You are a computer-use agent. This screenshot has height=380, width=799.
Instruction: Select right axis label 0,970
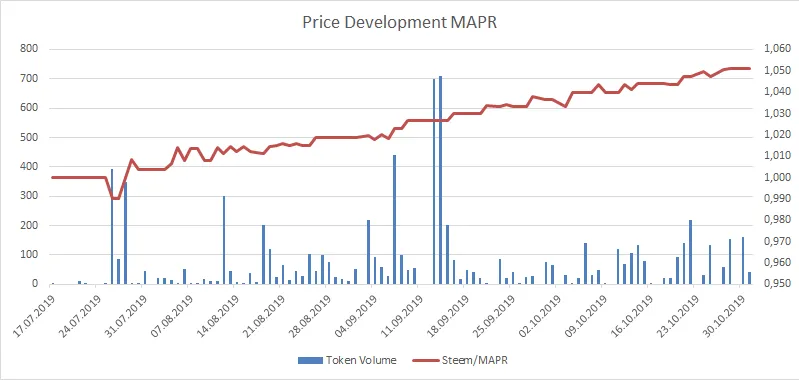tap(777, 241)
